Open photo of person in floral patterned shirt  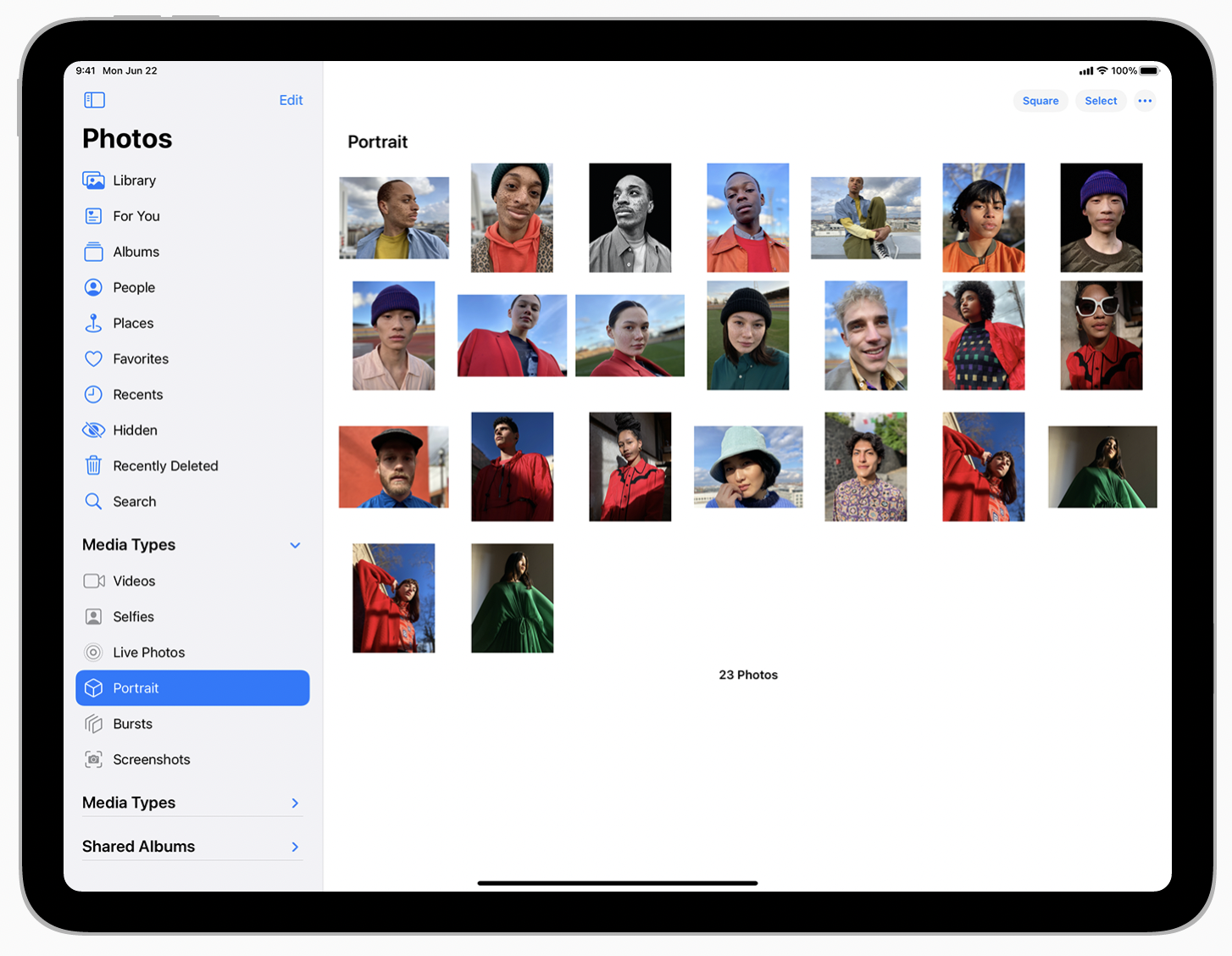coord(866,467)
